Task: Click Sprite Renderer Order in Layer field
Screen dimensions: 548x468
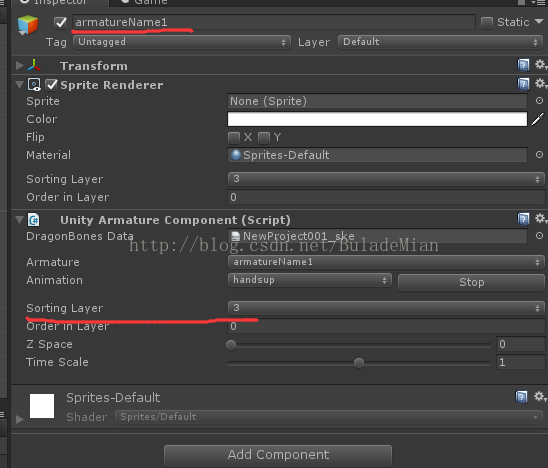Action: tap(386, 197)
